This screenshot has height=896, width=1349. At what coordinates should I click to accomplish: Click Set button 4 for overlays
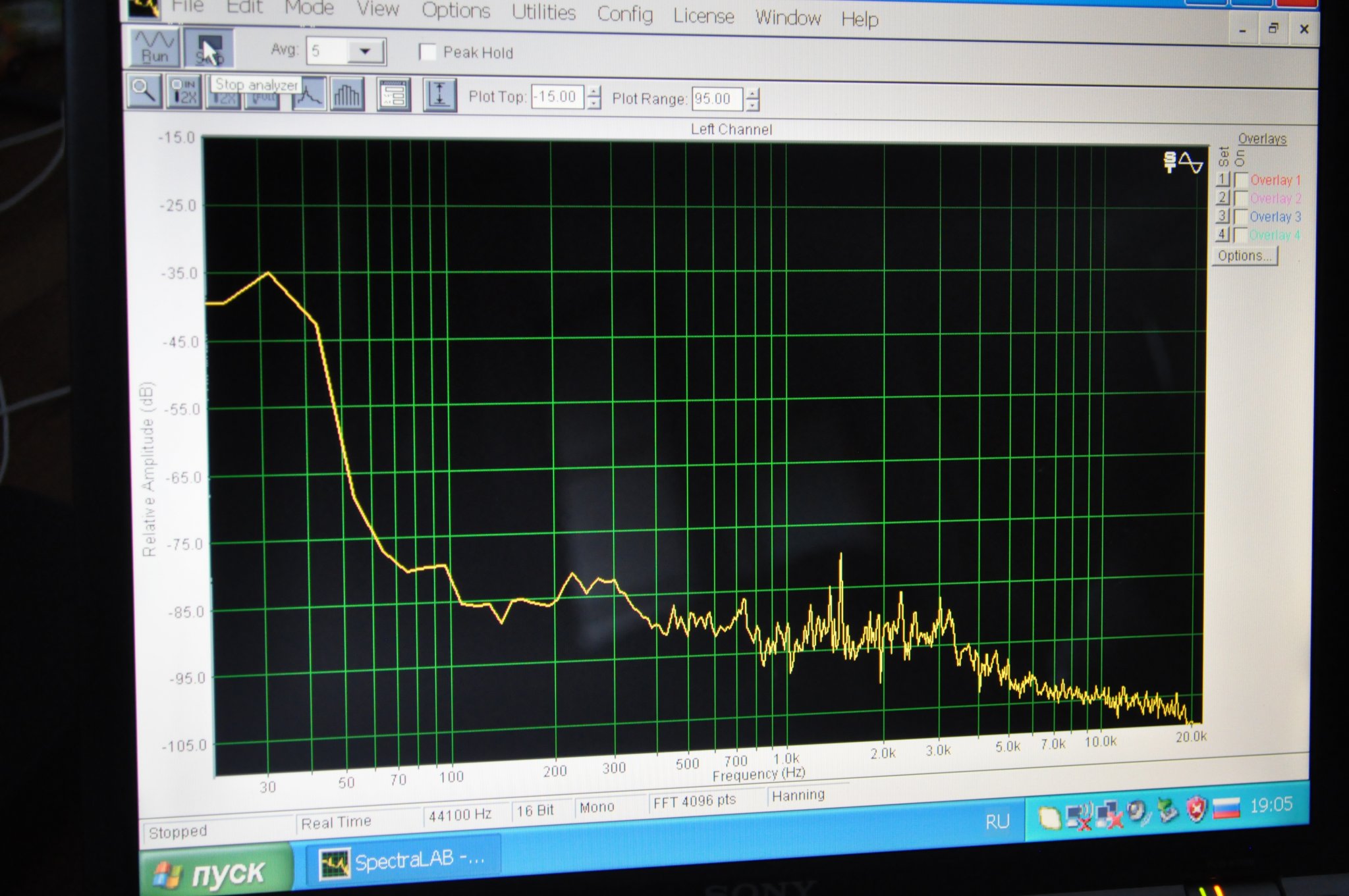(x=1222, y=234)
